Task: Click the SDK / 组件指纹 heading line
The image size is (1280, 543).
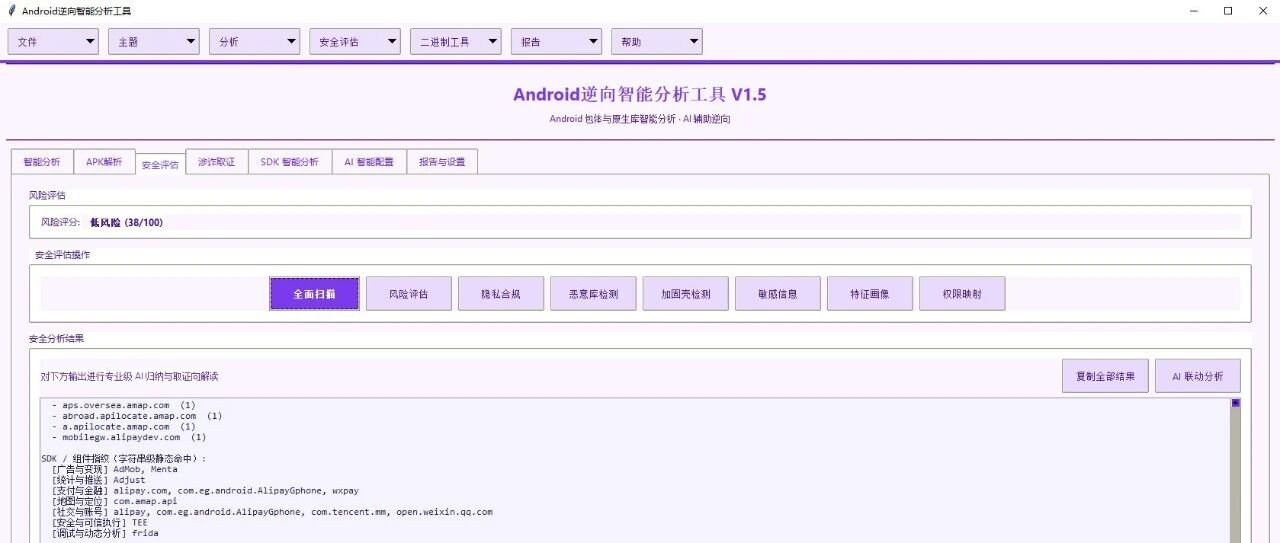Action: (x=123, y=458)
